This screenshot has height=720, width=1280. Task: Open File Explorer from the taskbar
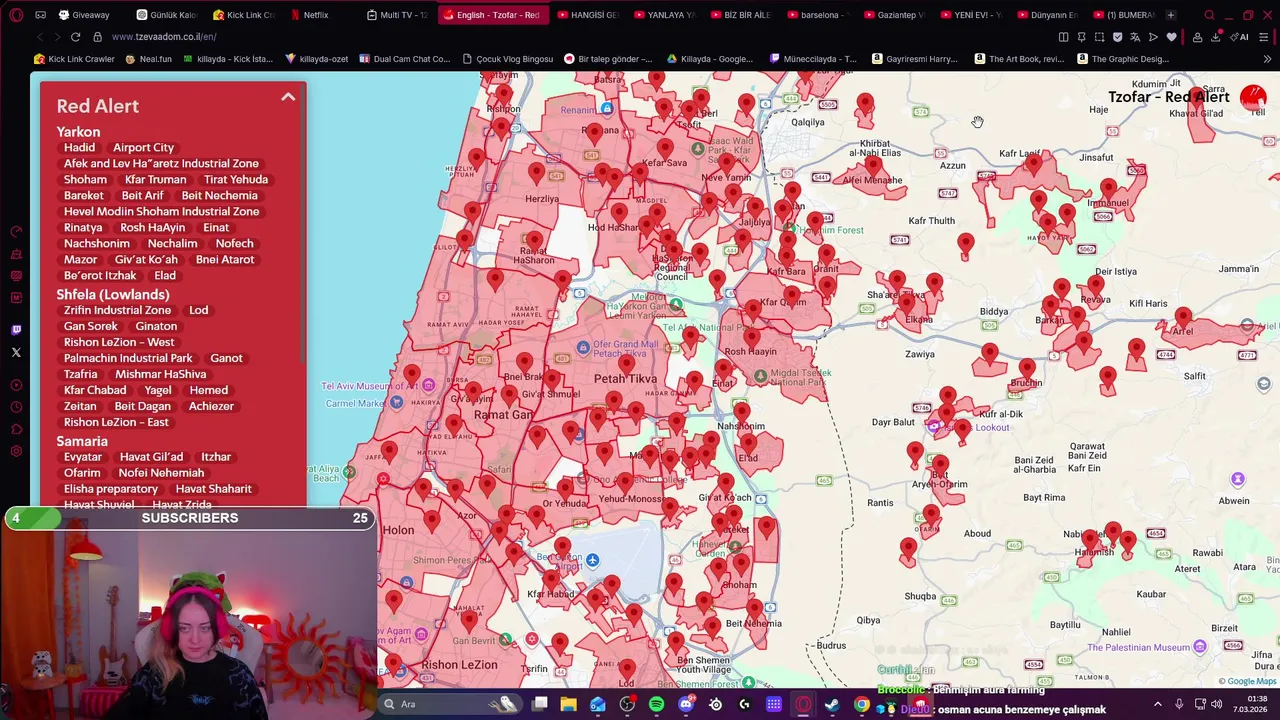pos(568,704)
